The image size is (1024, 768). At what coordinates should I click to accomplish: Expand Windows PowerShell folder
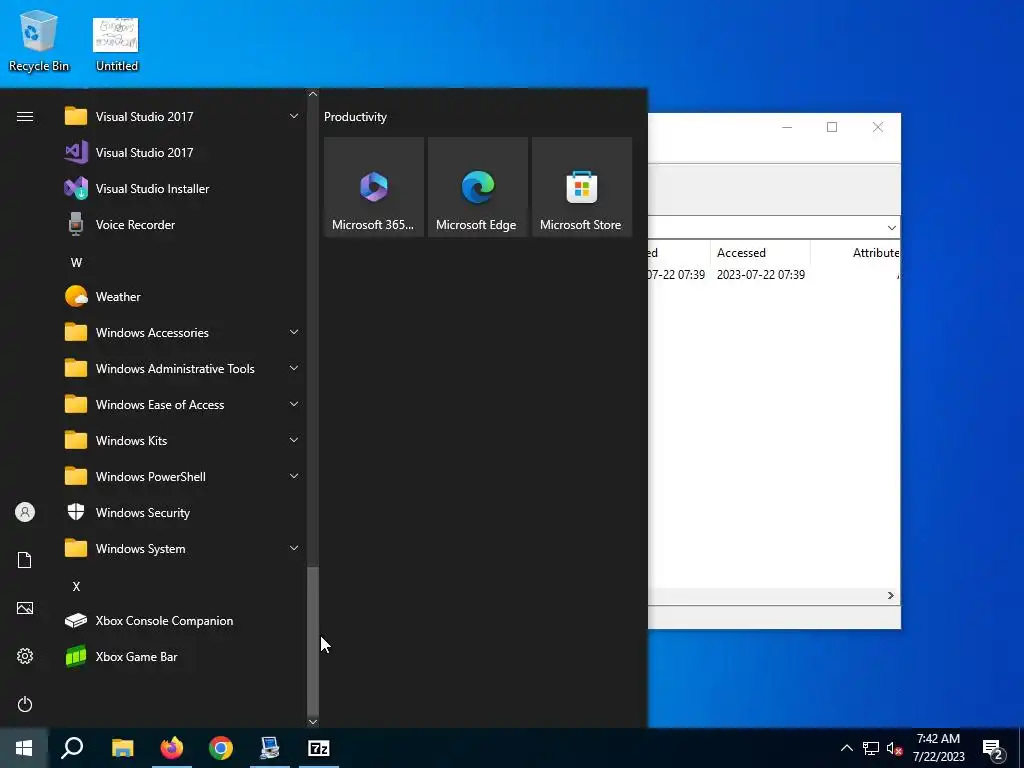click(x=182, y=476)
